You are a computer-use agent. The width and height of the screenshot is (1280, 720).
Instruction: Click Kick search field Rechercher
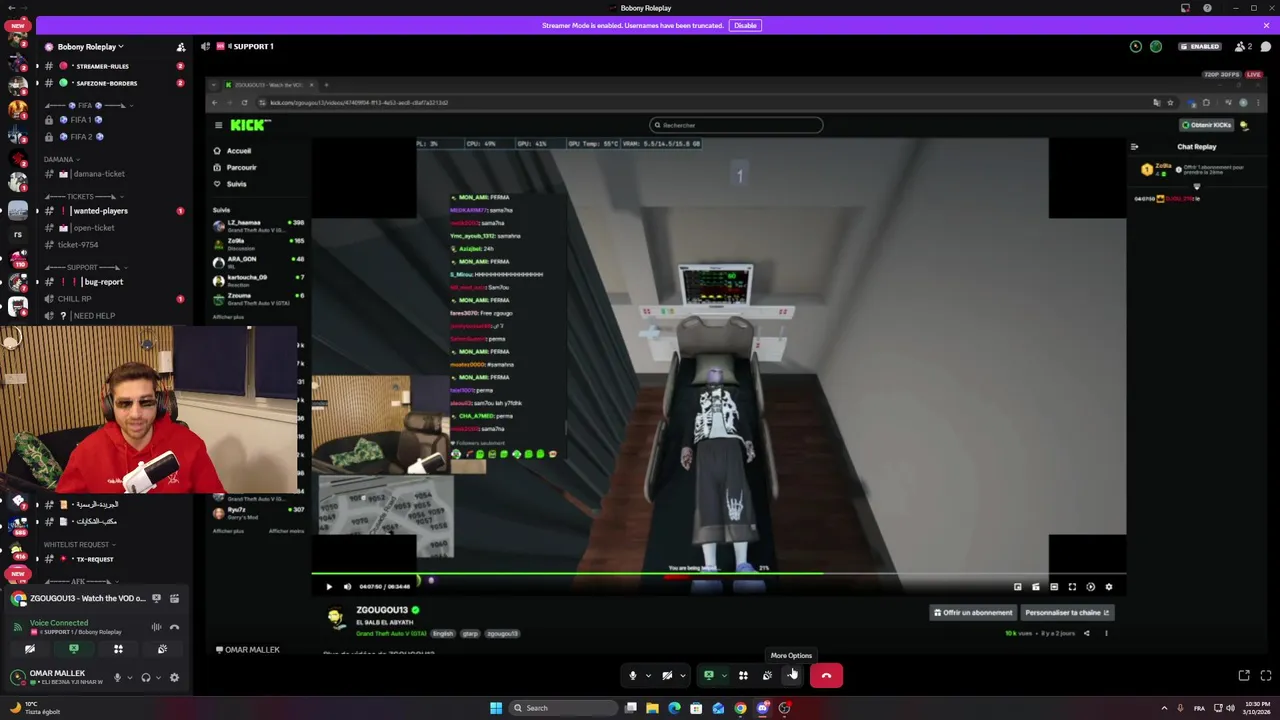click(736, 125)
